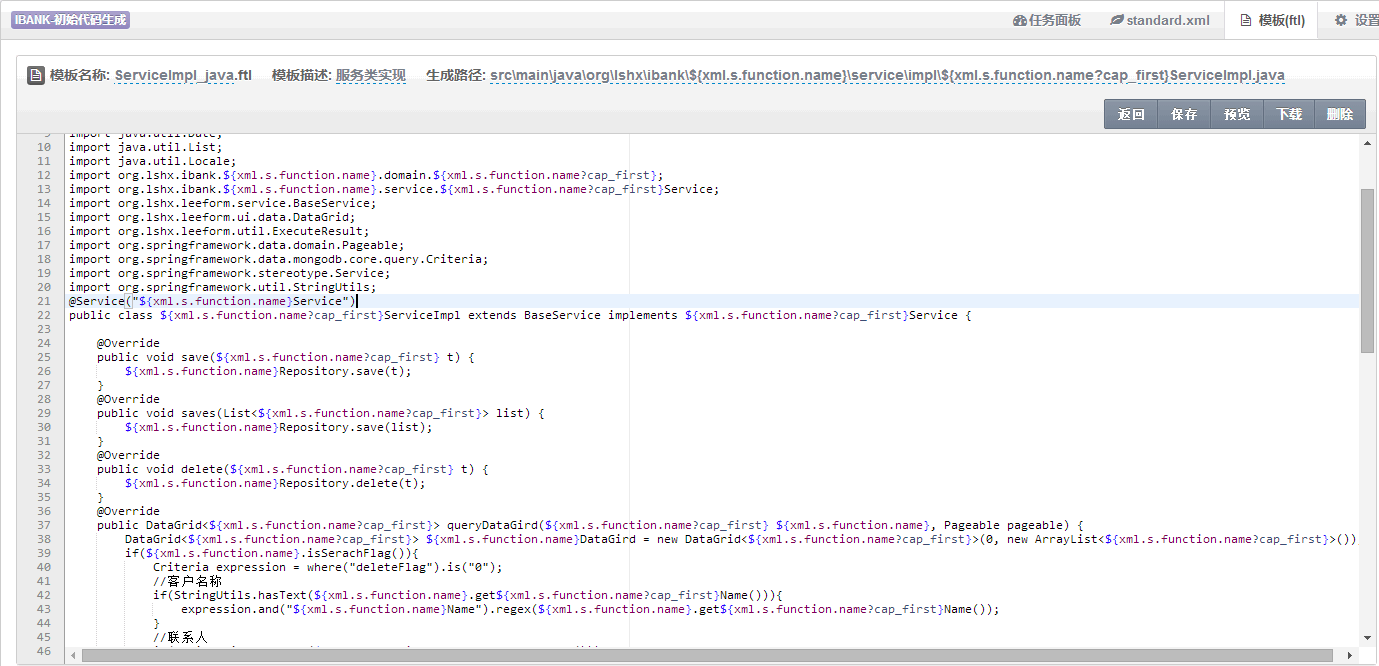Screen dimensions: 1379x666
Task: Click the editor's vertical scrollbar up arrow
Action: 1367,143
